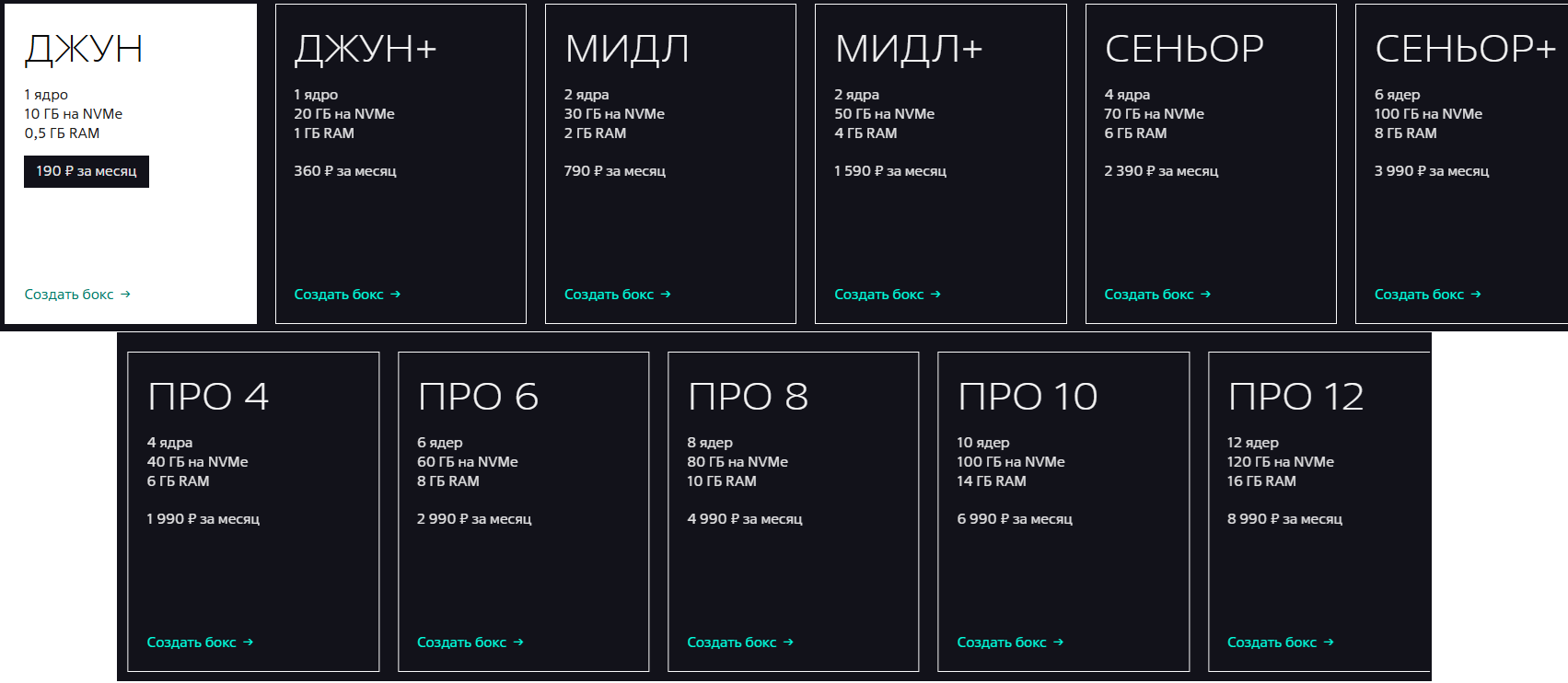Click the arrow icon in МИДЛ+ card
The image size is (1568, 683).
coord(935,295)
